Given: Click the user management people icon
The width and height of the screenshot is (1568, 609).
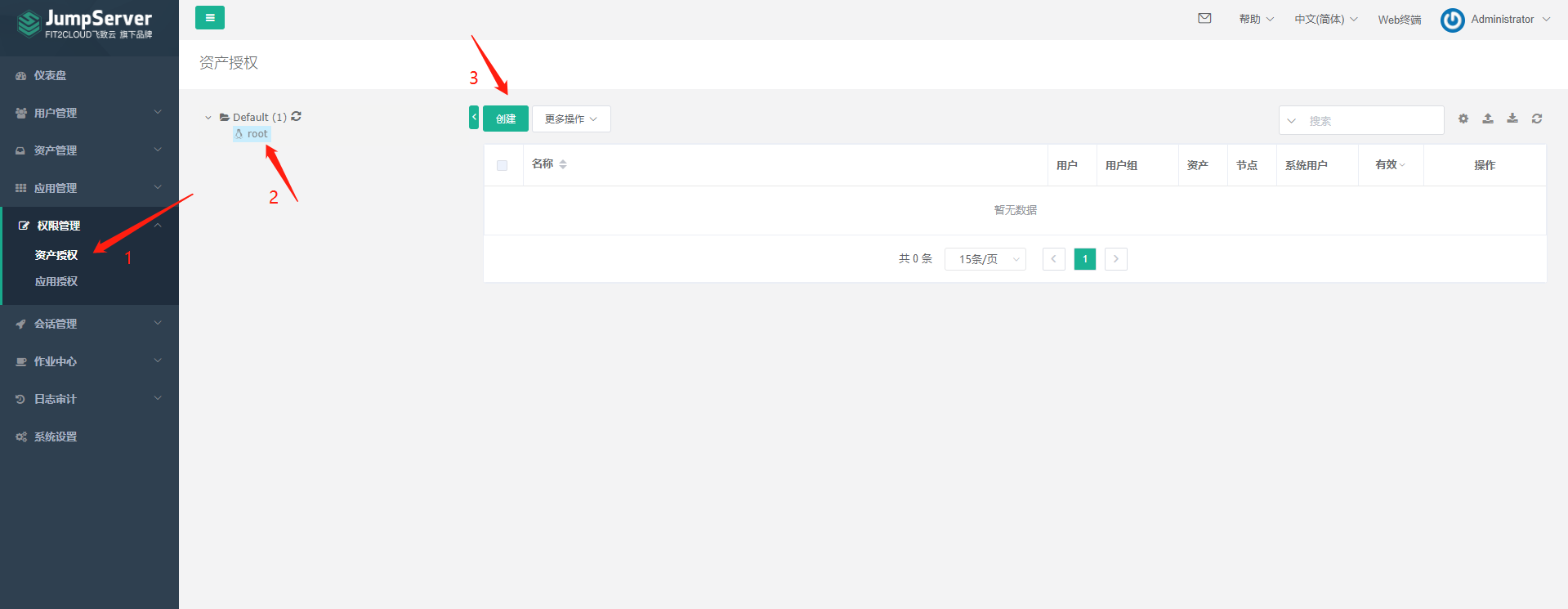Looking at the screenshot, I should (21, 114).
